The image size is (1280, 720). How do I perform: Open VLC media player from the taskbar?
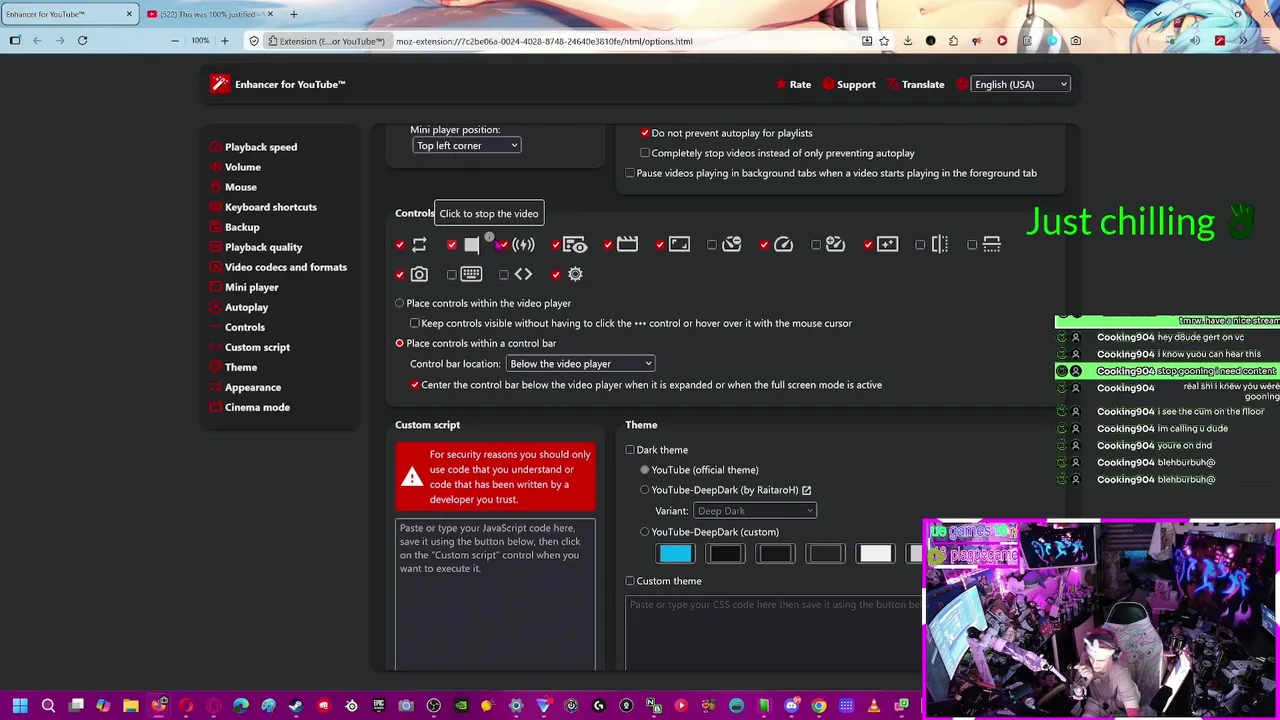coord(873,706)
